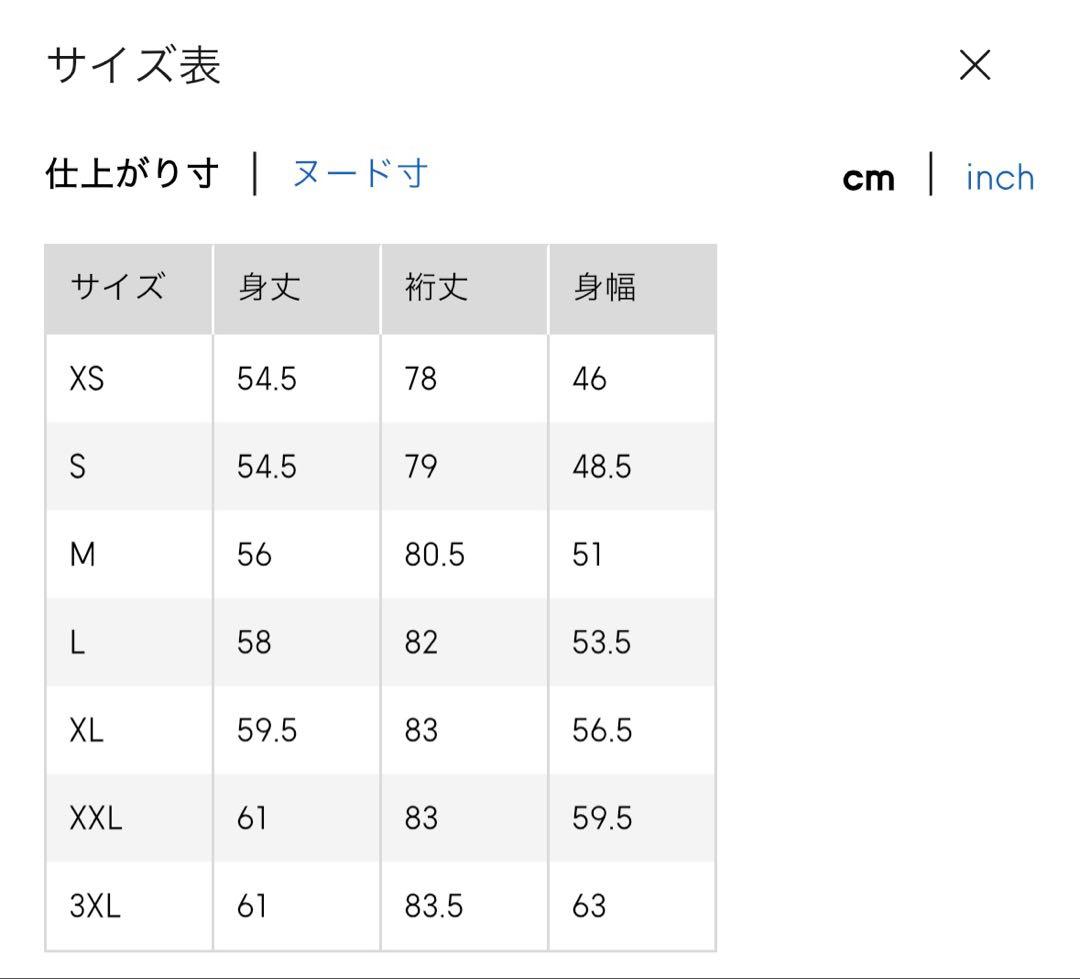Select the 3XL size row label
This screenshot has height=979, width=1080.
95,906
